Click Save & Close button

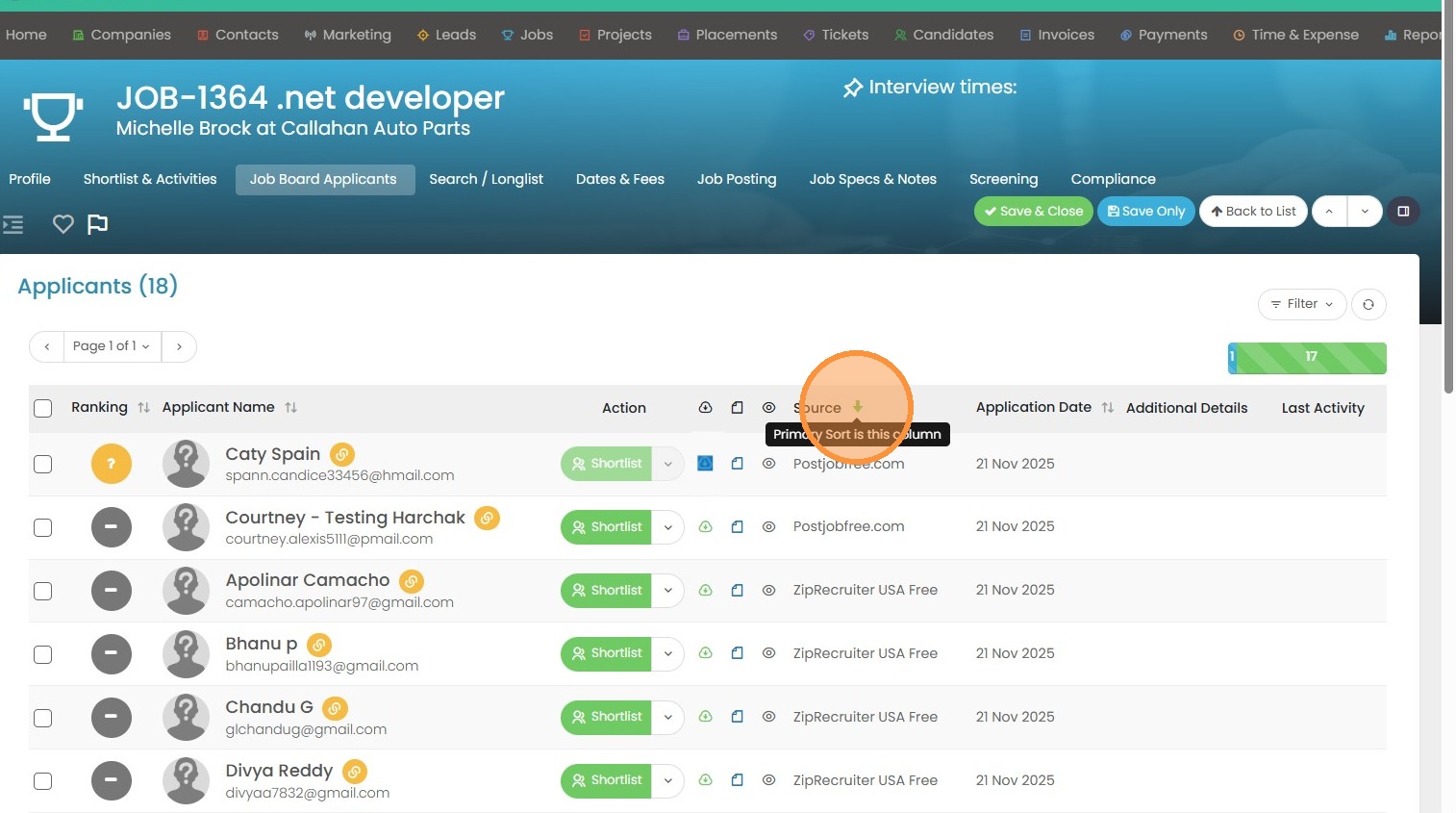[x=1033, y=212]
